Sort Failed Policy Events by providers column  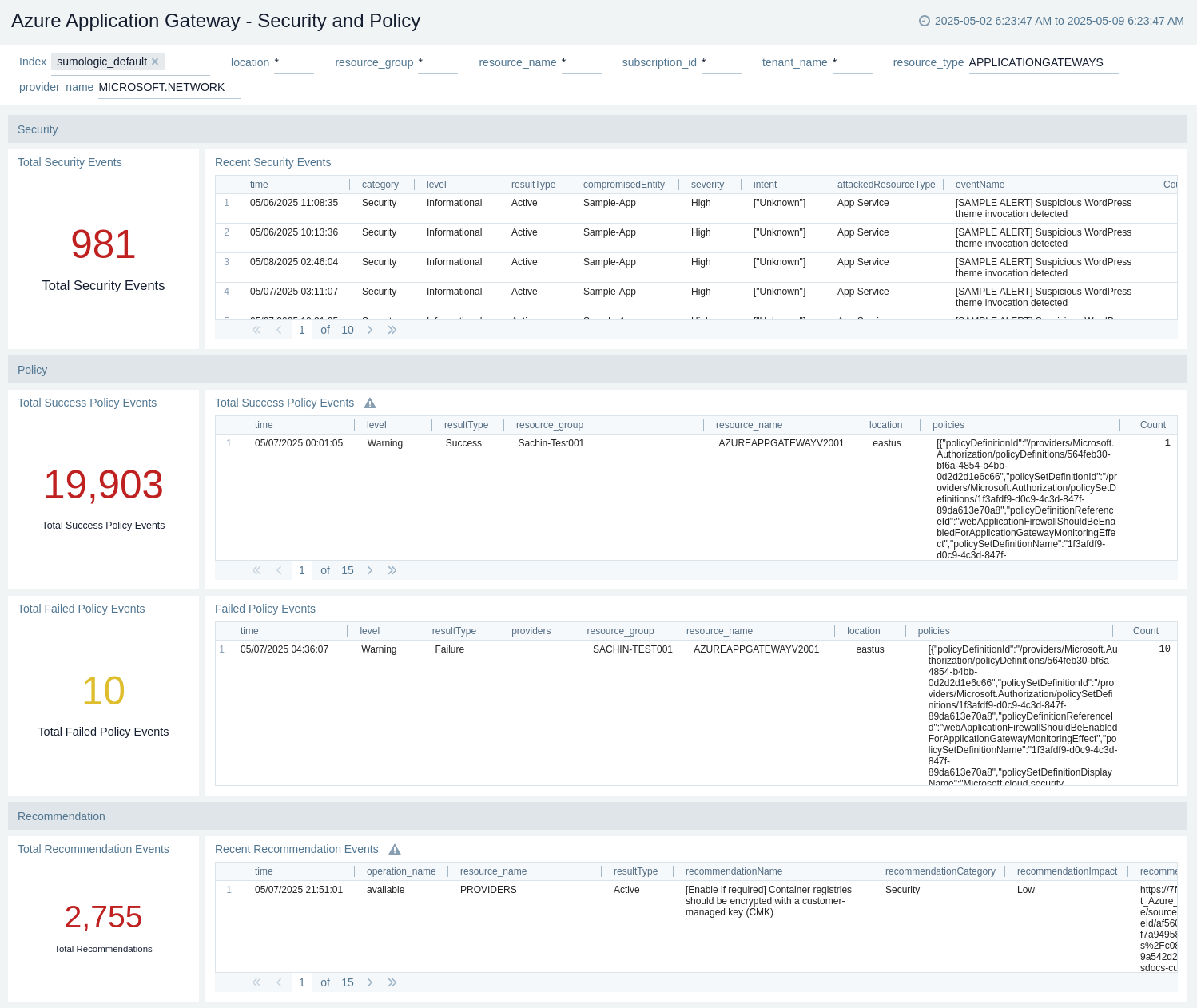(531, 631)
